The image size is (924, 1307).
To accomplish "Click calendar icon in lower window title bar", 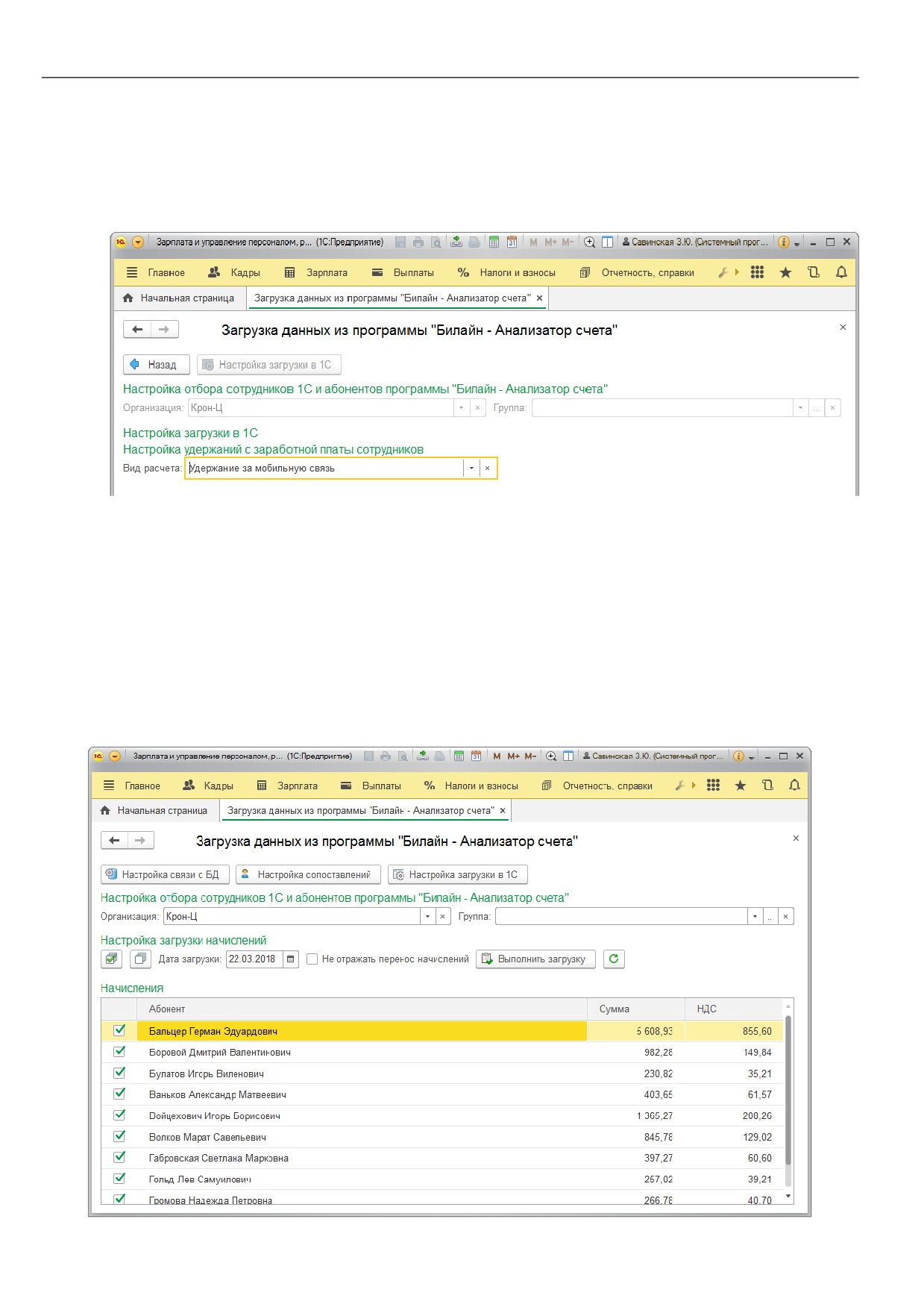I will (476, 756).
